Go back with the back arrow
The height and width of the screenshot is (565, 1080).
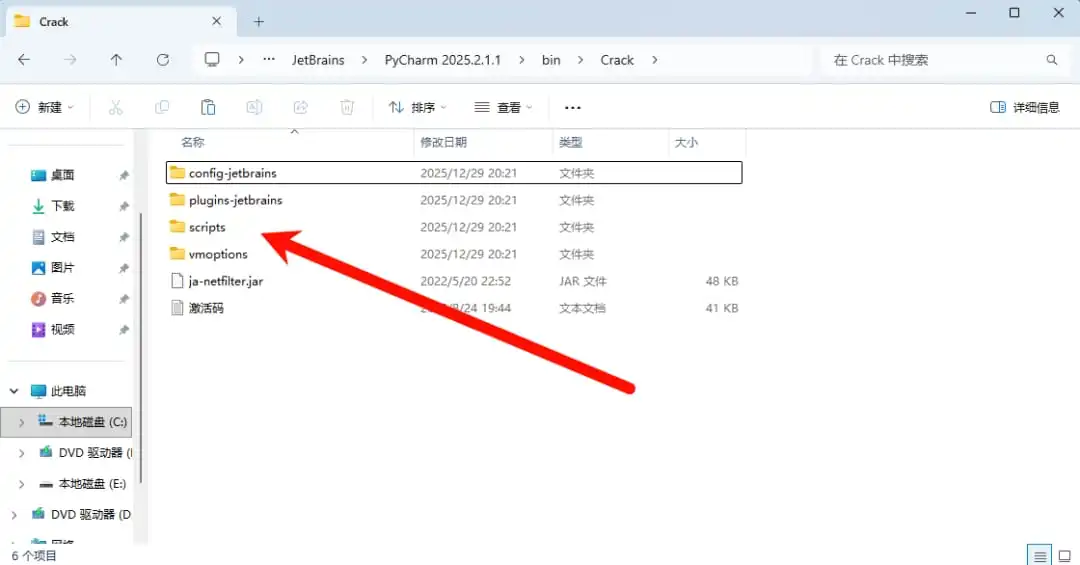pyautogui.click(x=24, y=60)
